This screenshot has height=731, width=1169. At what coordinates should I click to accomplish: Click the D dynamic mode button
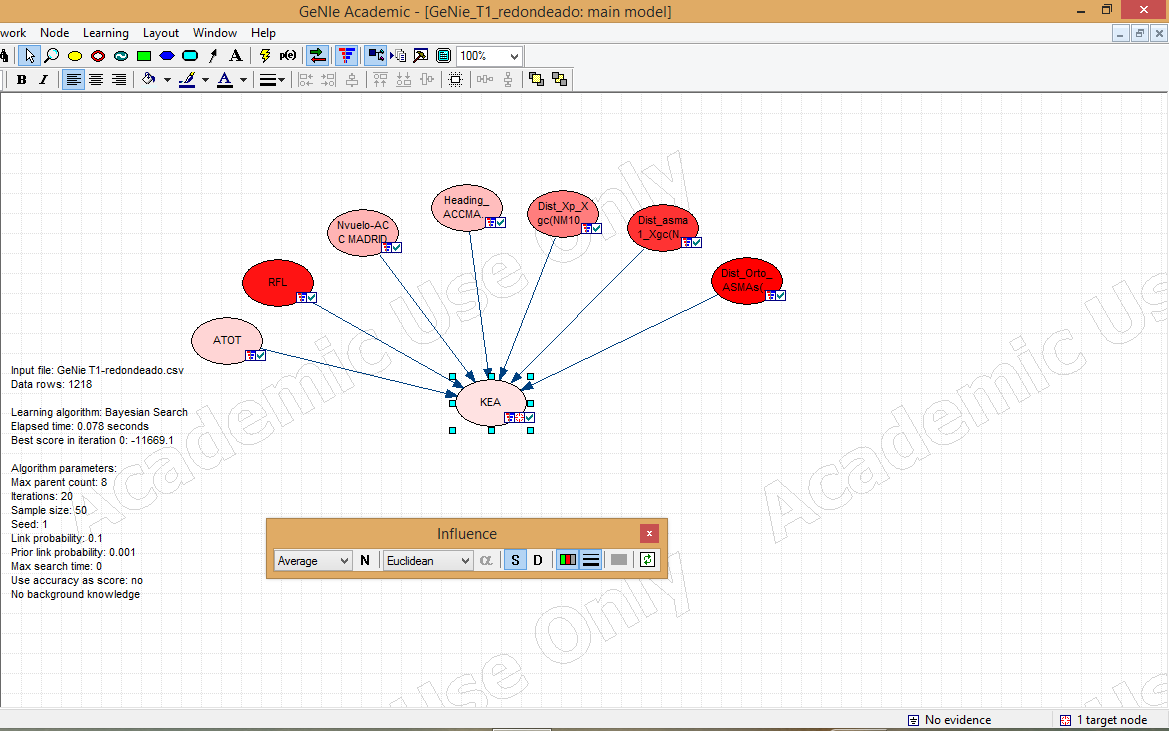pyautogui.click(x=538, y=560)
